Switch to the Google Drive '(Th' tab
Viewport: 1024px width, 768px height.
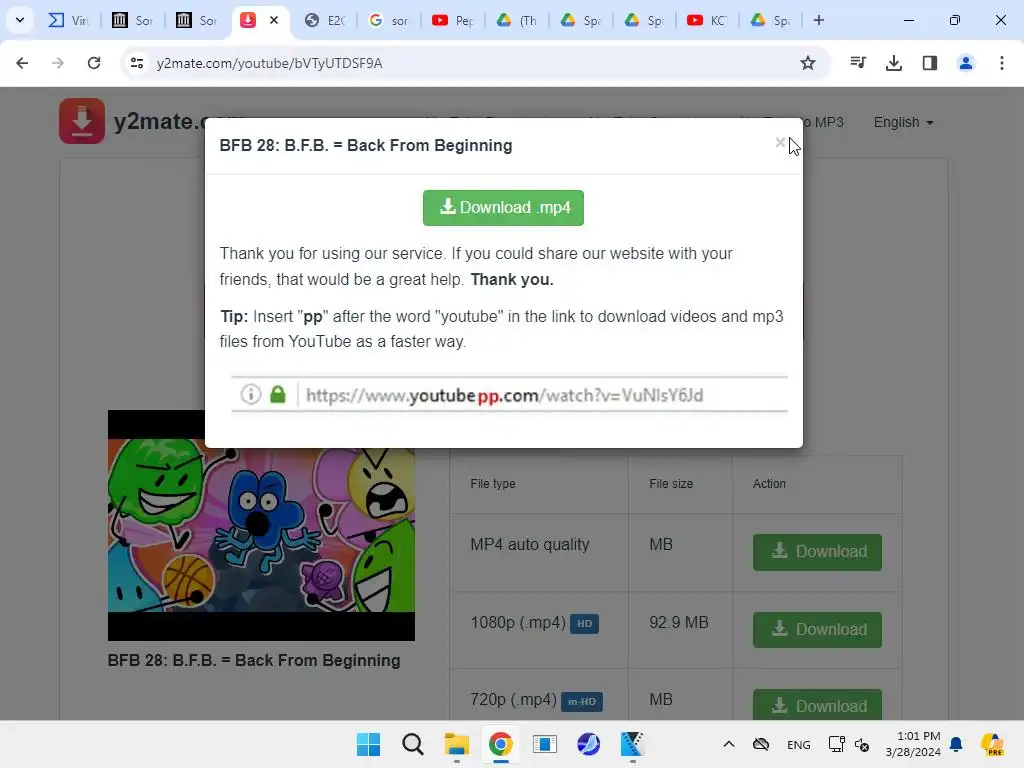pyautogui.click(x=517, y=20)
